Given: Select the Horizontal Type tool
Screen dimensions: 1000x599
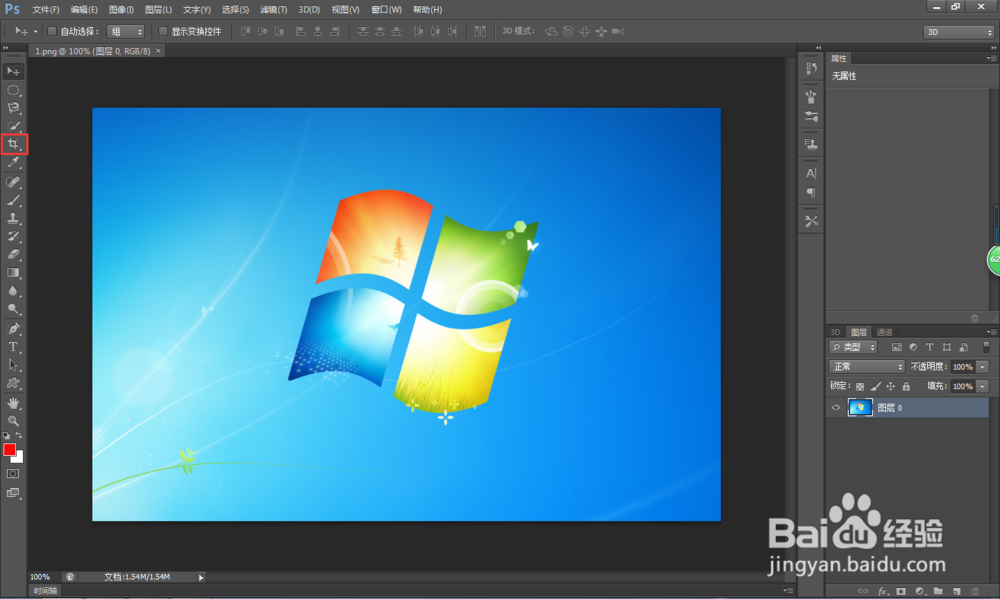Looking at the screenshot, I should click(x=13, y=347).
